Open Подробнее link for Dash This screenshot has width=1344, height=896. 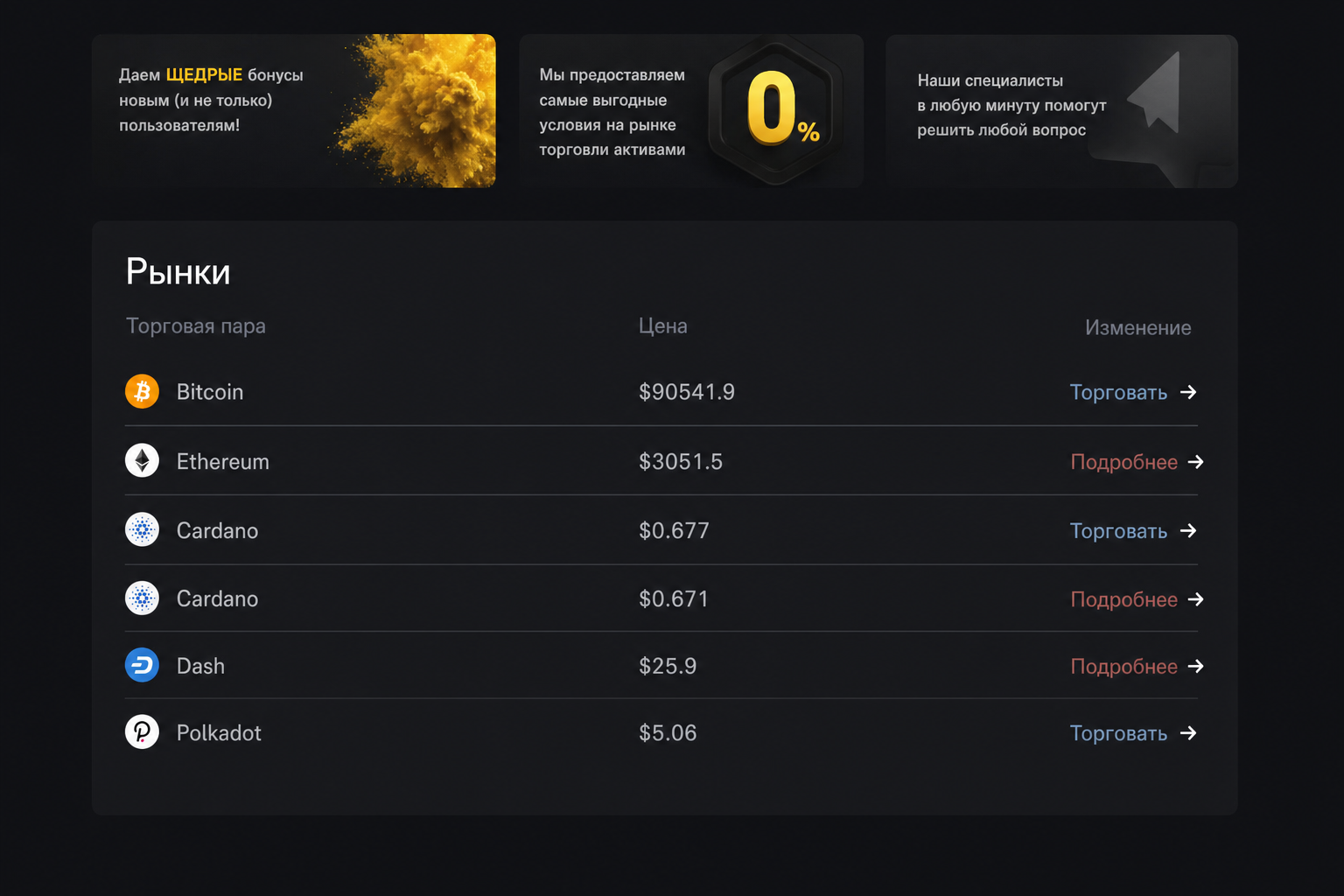click(1124, 667)
